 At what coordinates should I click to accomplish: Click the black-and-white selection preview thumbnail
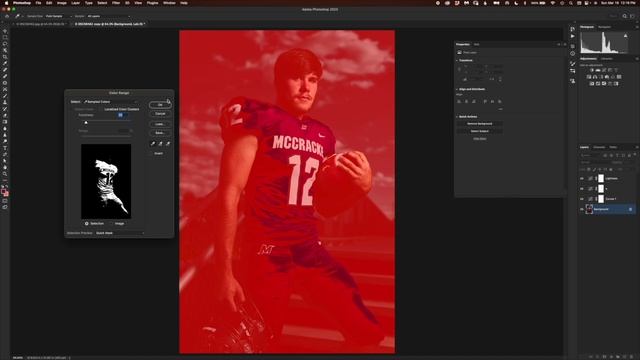(x=106, y=181)
